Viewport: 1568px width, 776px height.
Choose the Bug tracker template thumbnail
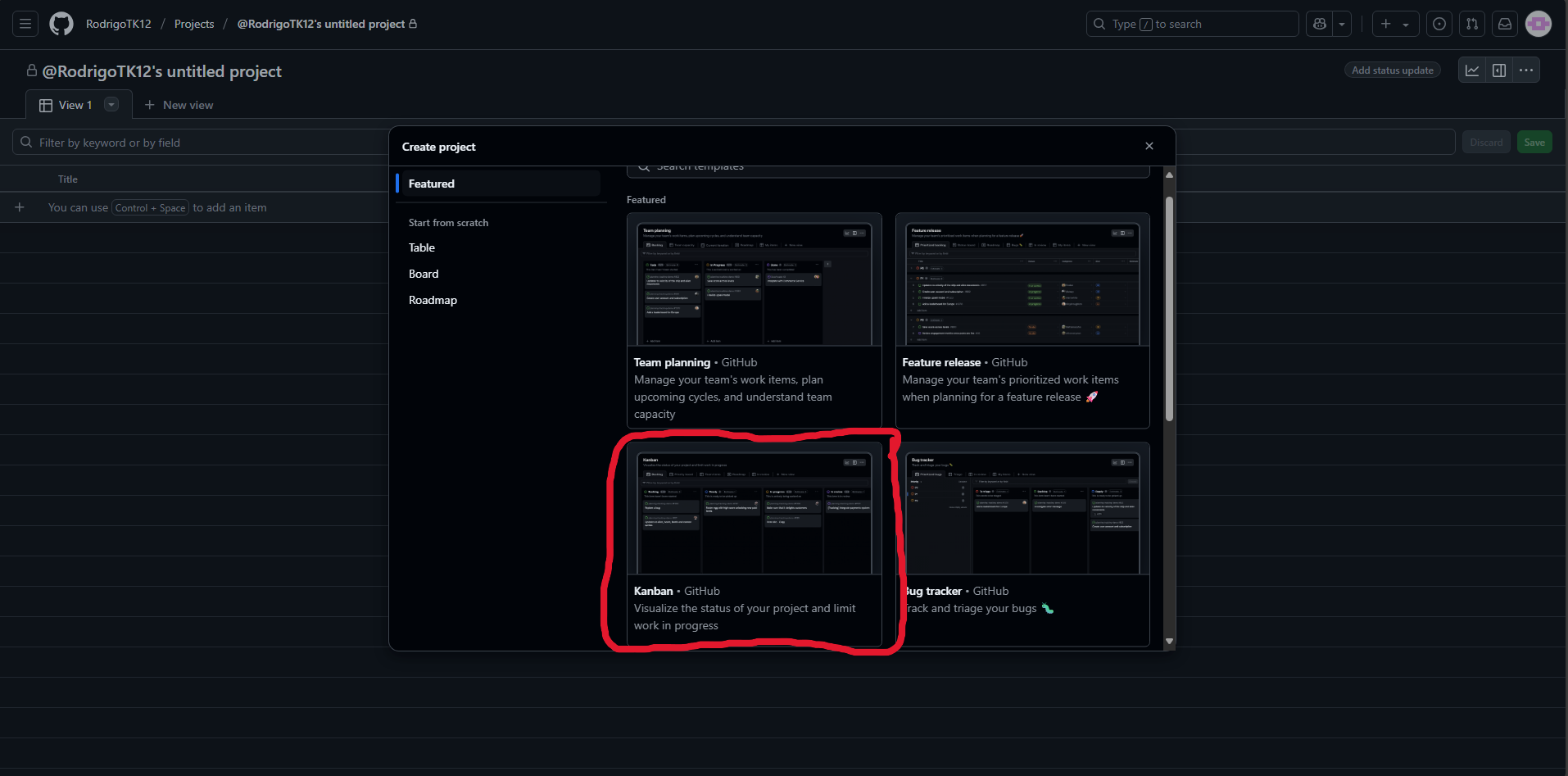(x=1022, y=509)
